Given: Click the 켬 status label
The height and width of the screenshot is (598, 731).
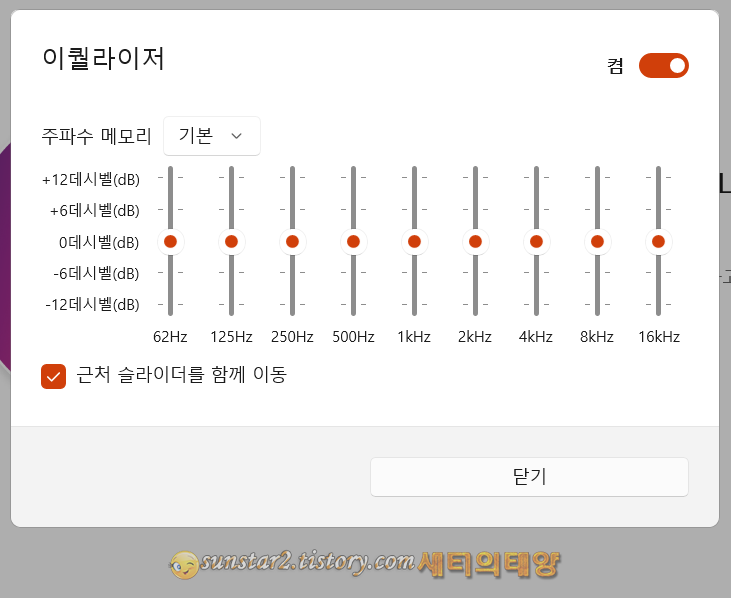Looking at the screenshot, I should click(615, 66).
